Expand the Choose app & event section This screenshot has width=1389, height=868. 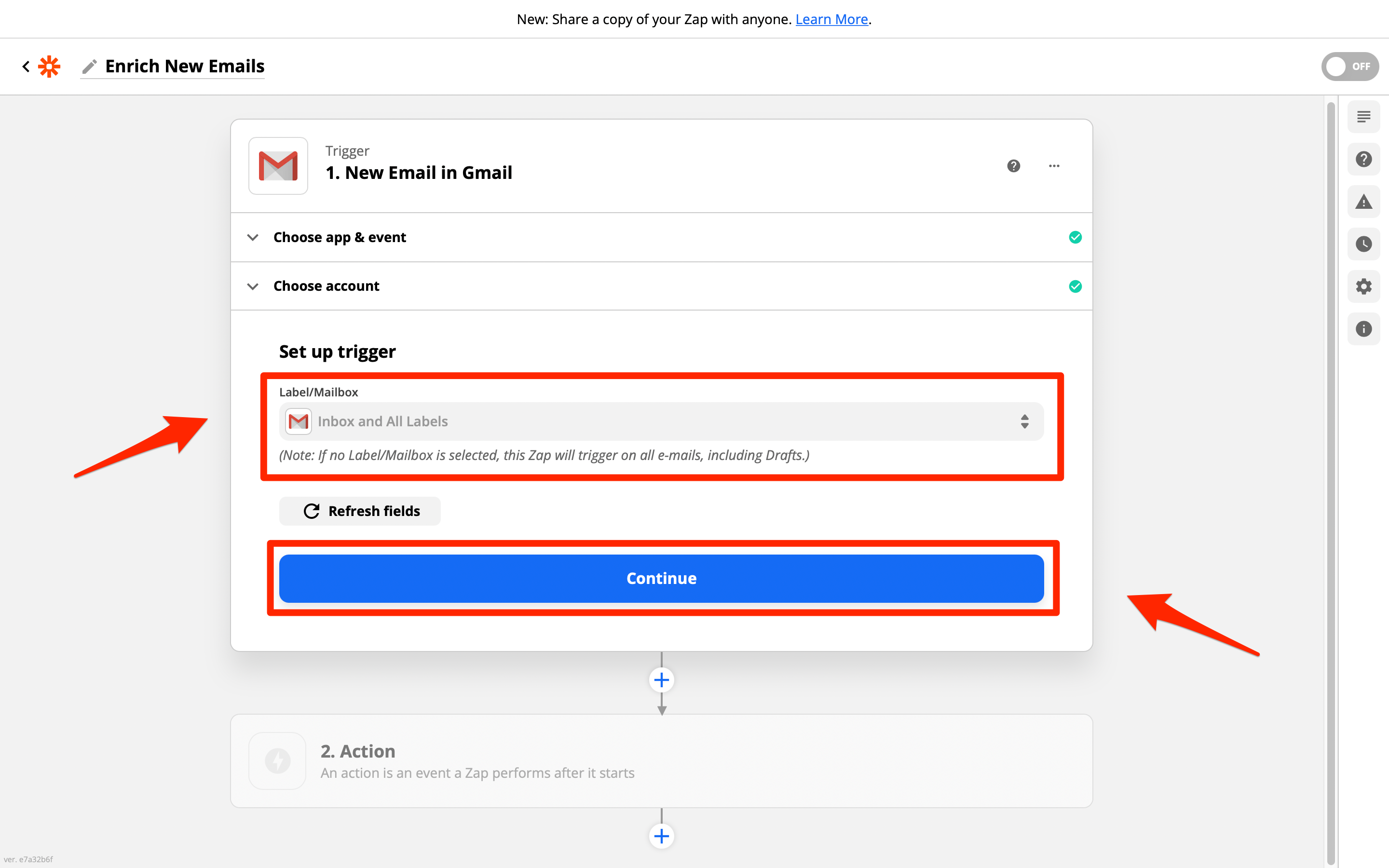click(x=340, y=237)
